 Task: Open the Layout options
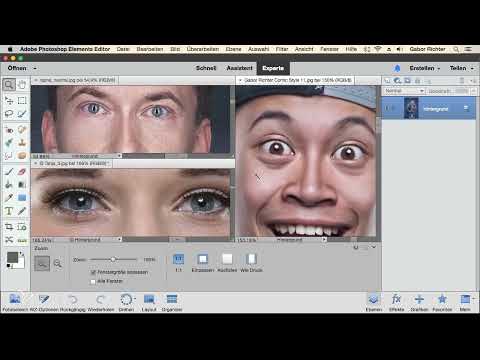coord(149,303)
